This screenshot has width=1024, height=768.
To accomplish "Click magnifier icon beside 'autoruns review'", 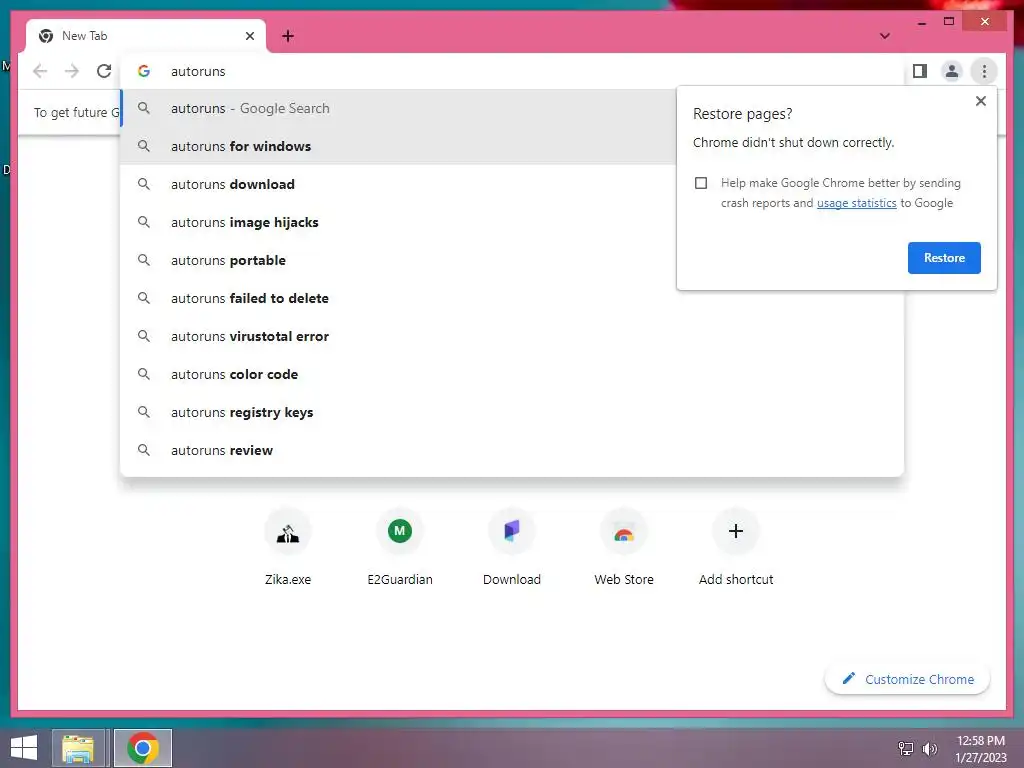I will 144,450.
